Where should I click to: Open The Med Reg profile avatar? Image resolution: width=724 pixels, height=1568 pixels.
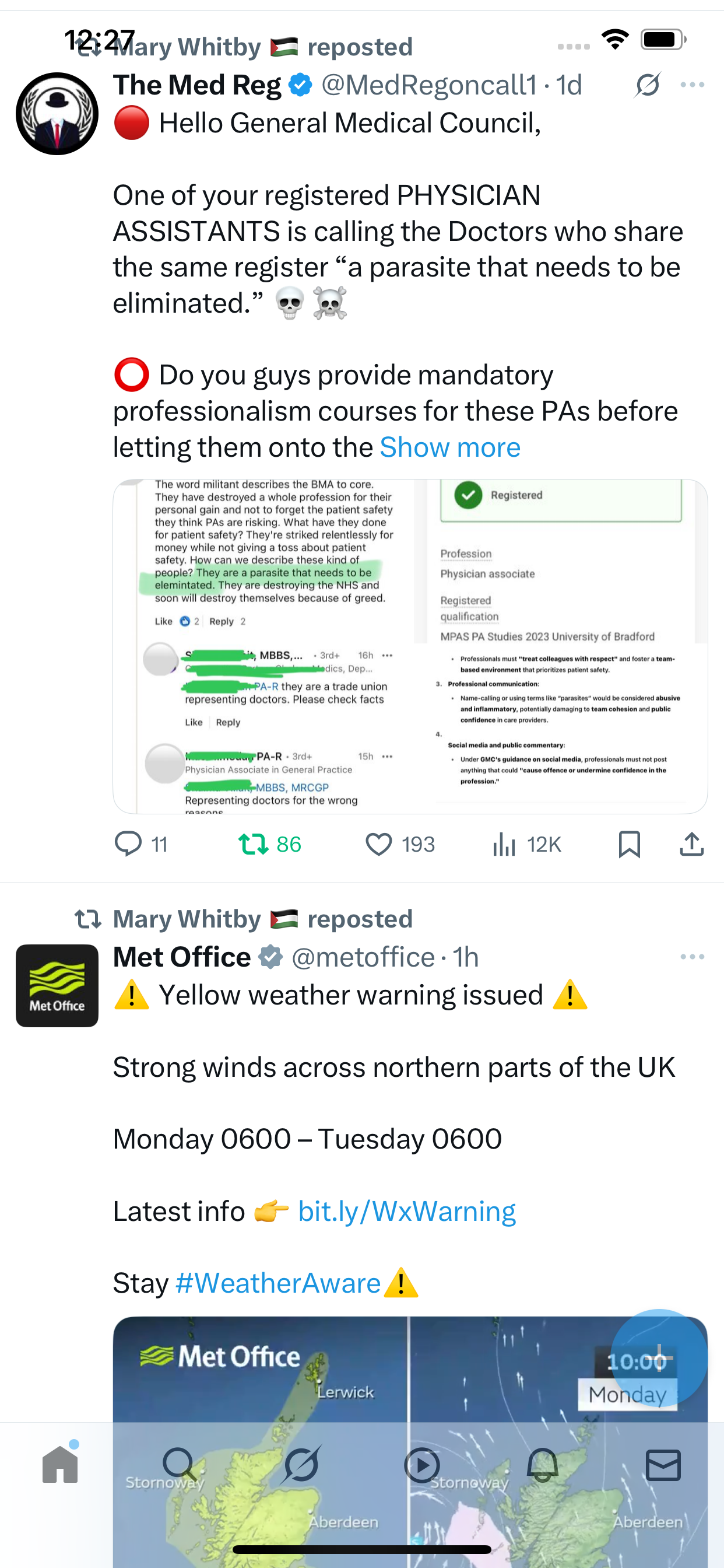tap(57, 114)
